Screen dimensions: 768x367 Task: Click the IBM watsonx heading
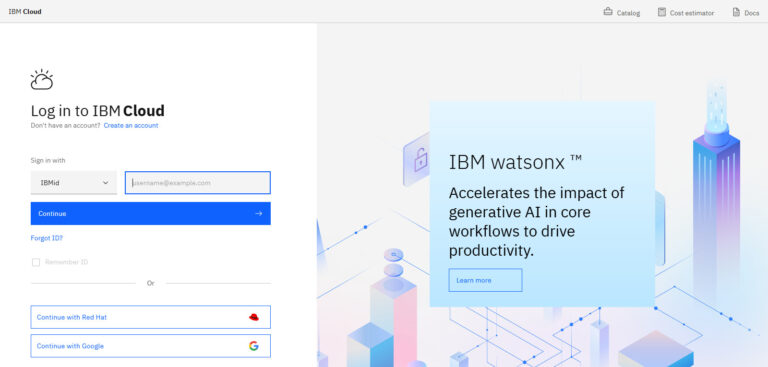(x=515, y=162)
